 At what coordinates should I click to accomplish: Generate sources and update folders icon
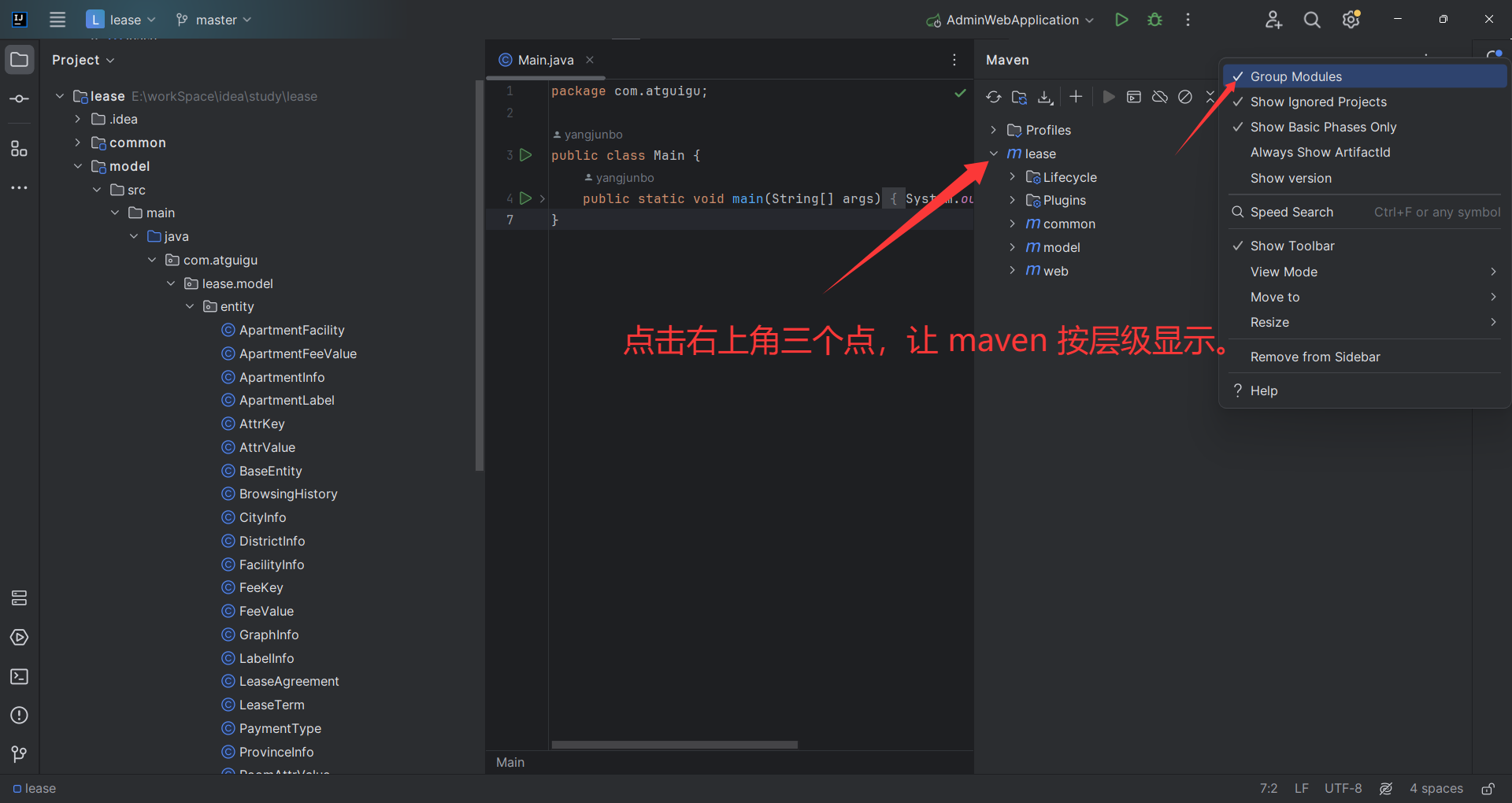click(1019, 97)
